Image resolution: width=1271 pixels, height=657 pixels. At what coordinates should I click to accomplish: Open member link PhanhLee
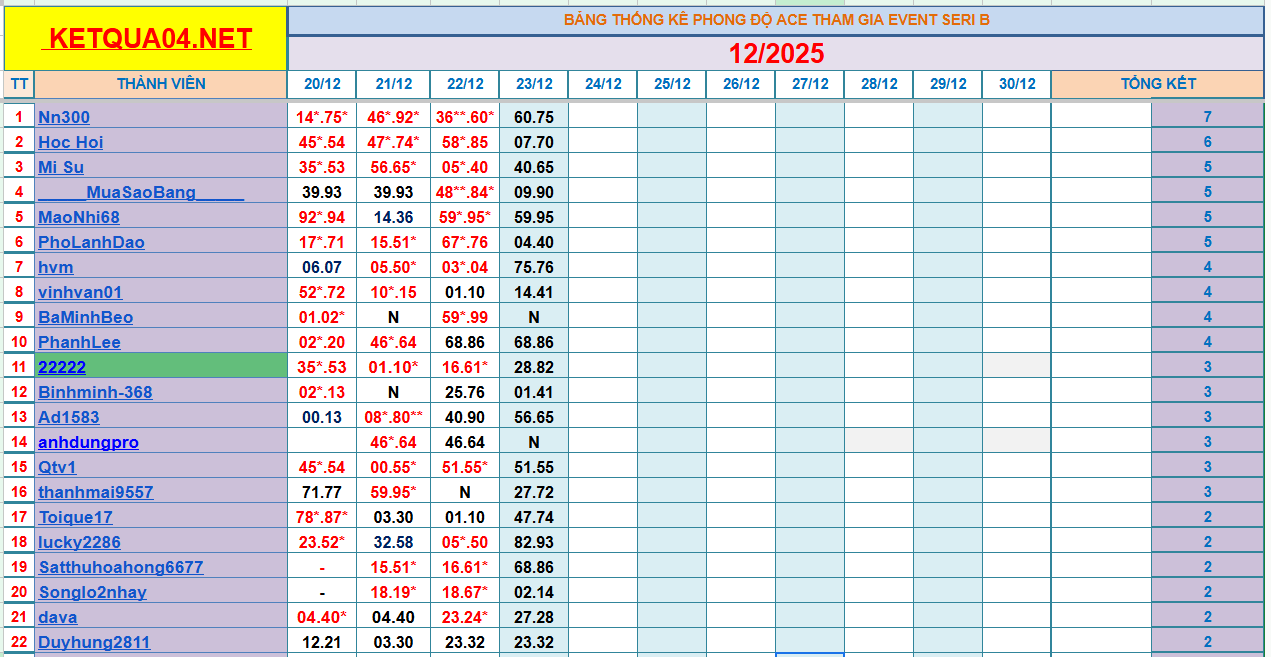[x=80, y=342]
